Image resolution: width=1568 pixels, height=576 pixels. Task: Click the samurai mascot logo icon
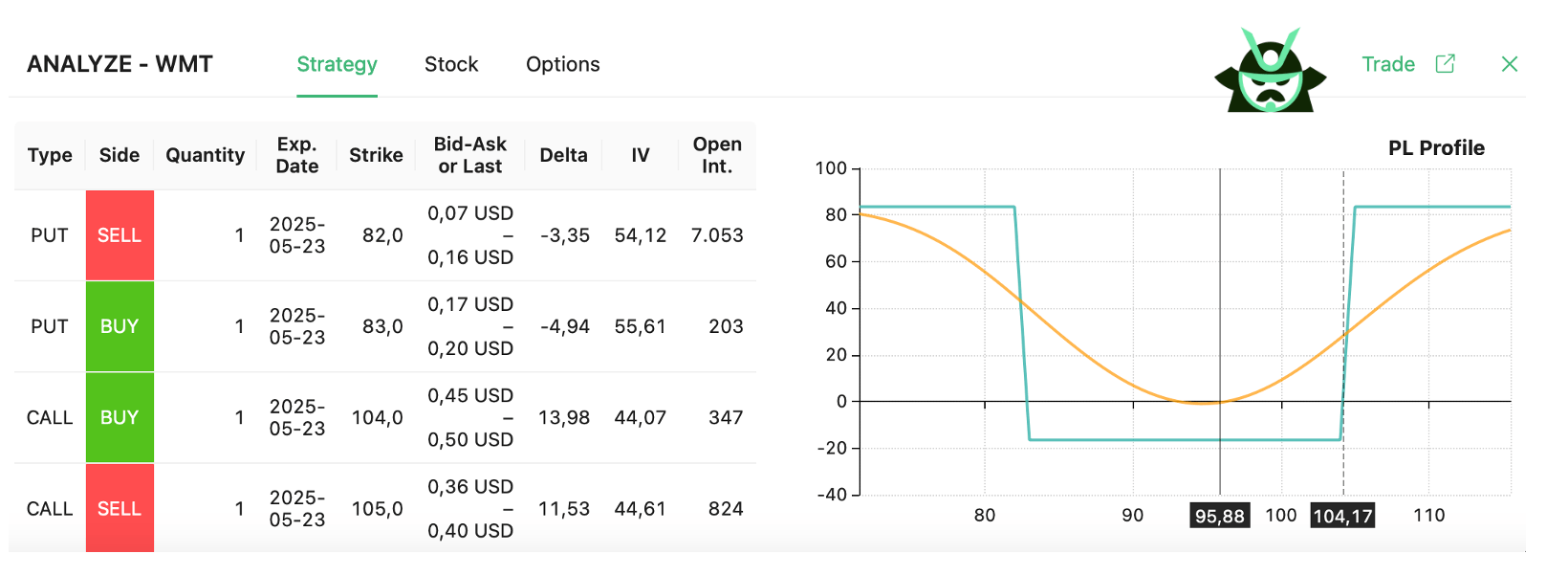(x=1270, y=72)
